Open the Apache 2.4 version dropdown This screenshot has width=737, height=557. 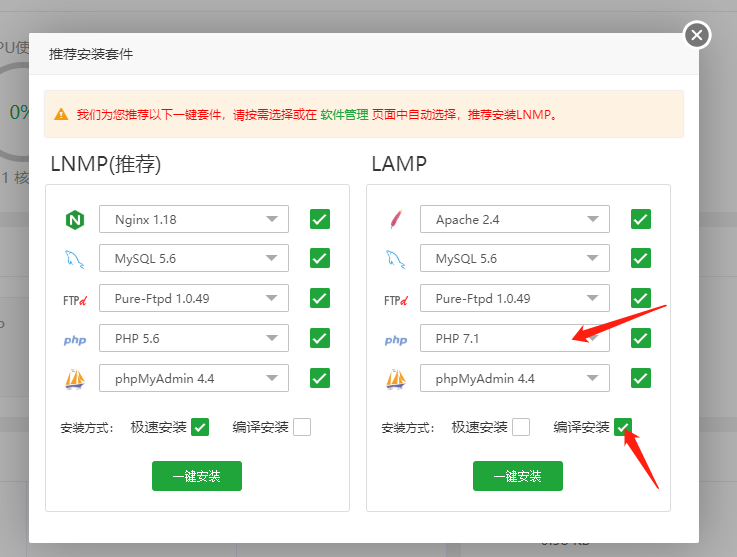tap(515, 219)
